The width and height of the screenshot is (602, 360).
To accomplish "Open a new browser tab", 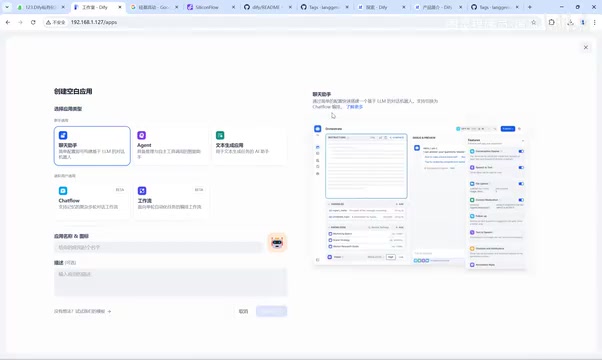I will point(530,7).
